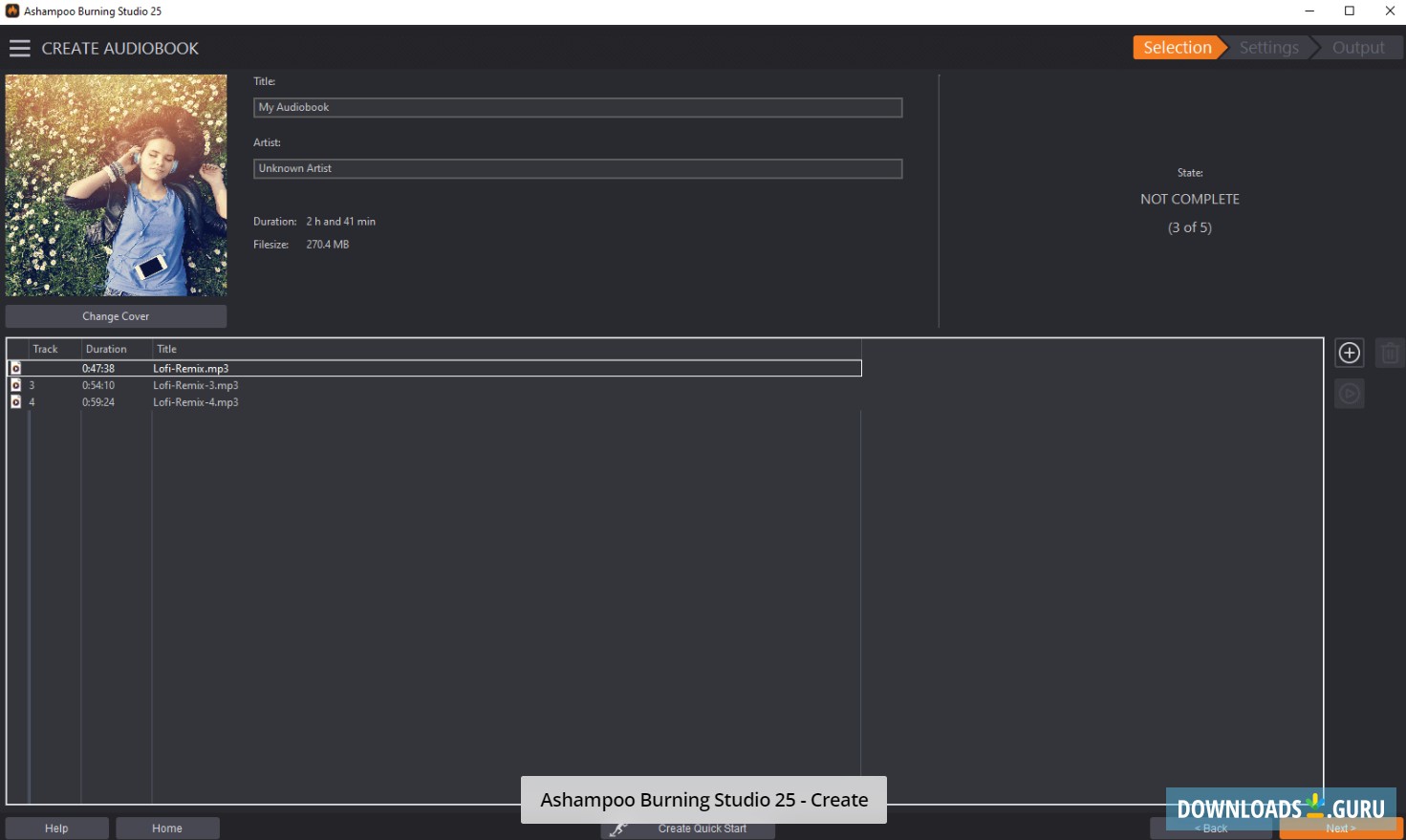The width and height of the screenshot is (1406, 840).
Task: Click the Change Cover button
Action: tap(116, 316)
